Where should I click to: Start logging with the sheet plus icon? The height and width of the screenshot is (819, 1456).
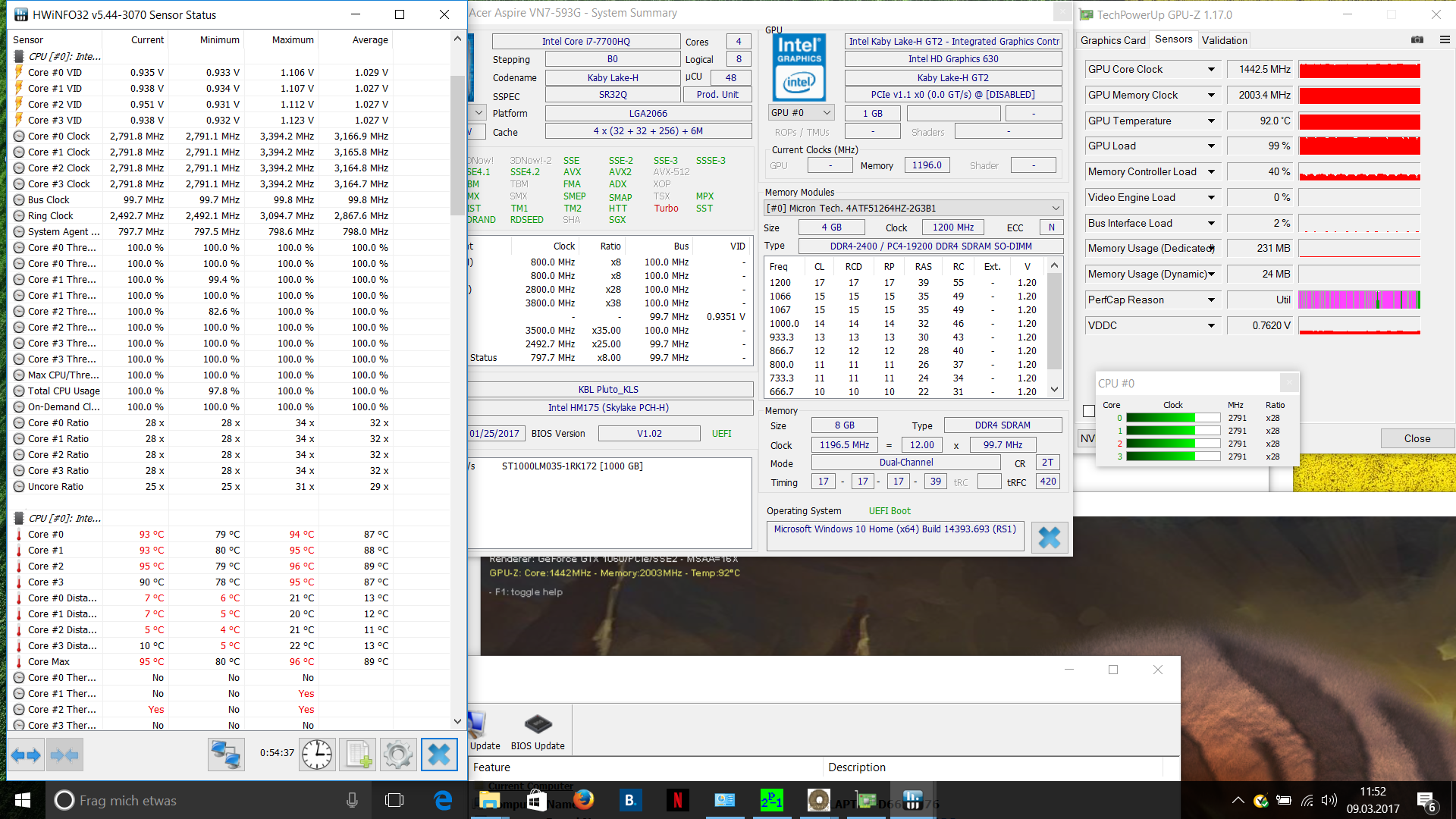pos(359,755)
